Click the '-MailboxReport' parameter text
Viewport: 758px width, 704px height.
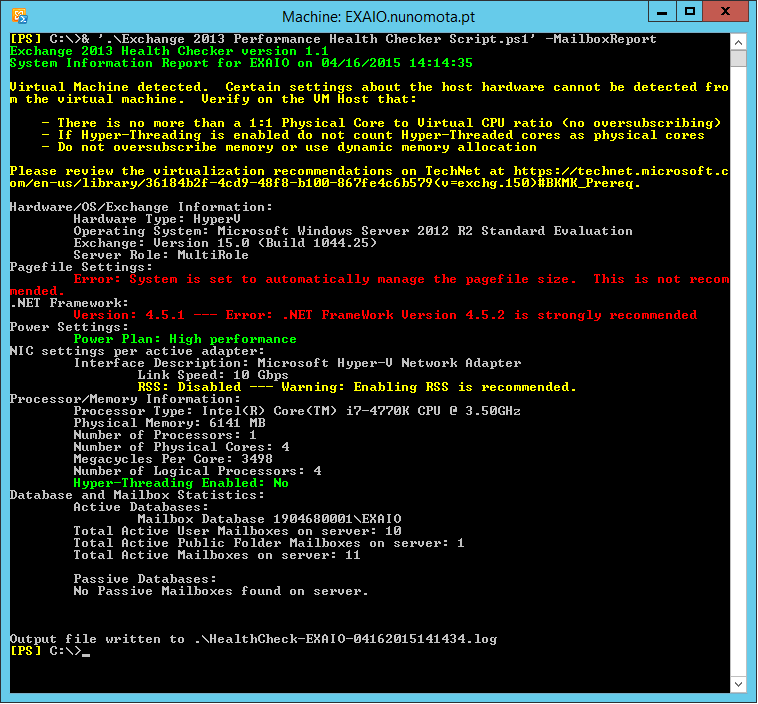[601, 39]
